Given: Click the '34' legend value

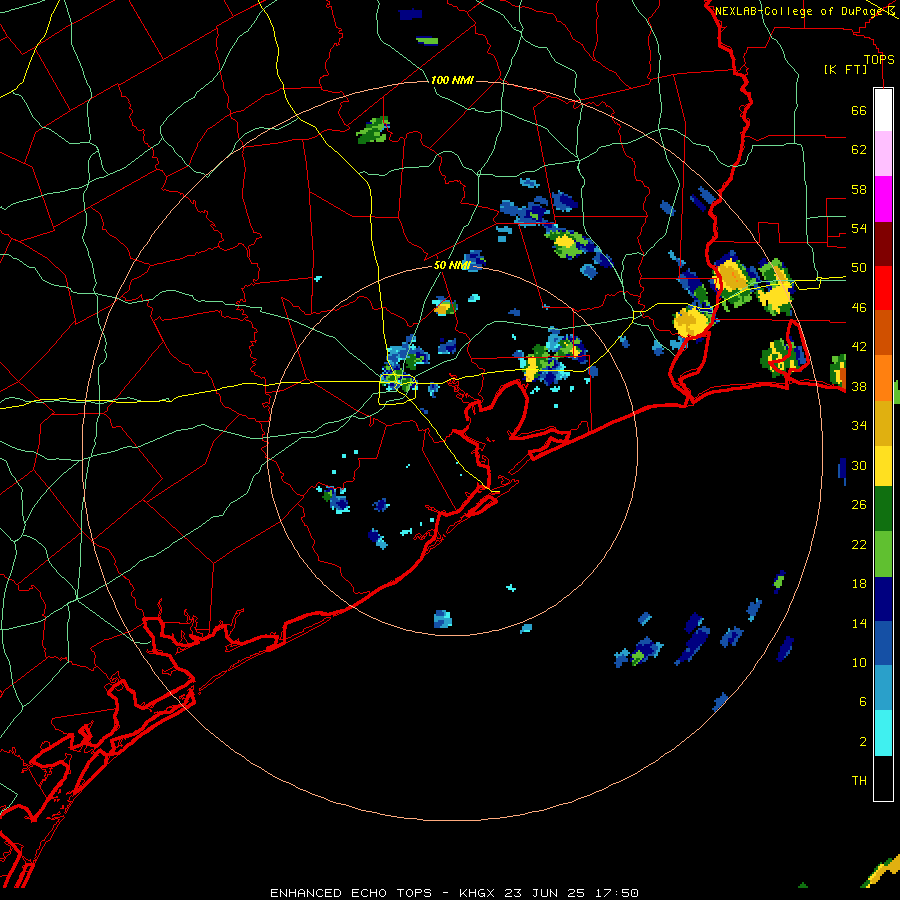Looking at the screenshot, I should pos(859,426).
